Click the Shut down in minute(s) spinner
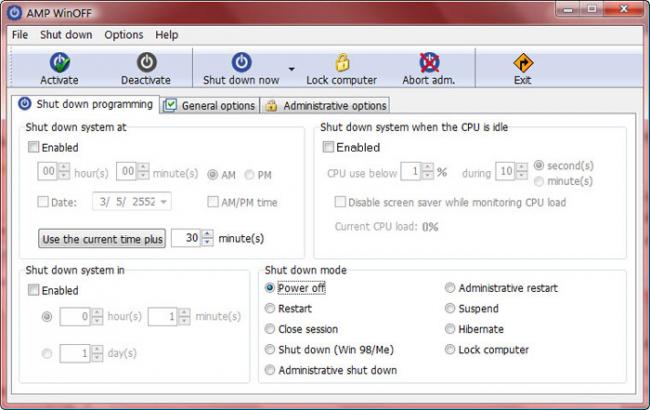Screen dimensions: 650x410 [184, 317]
